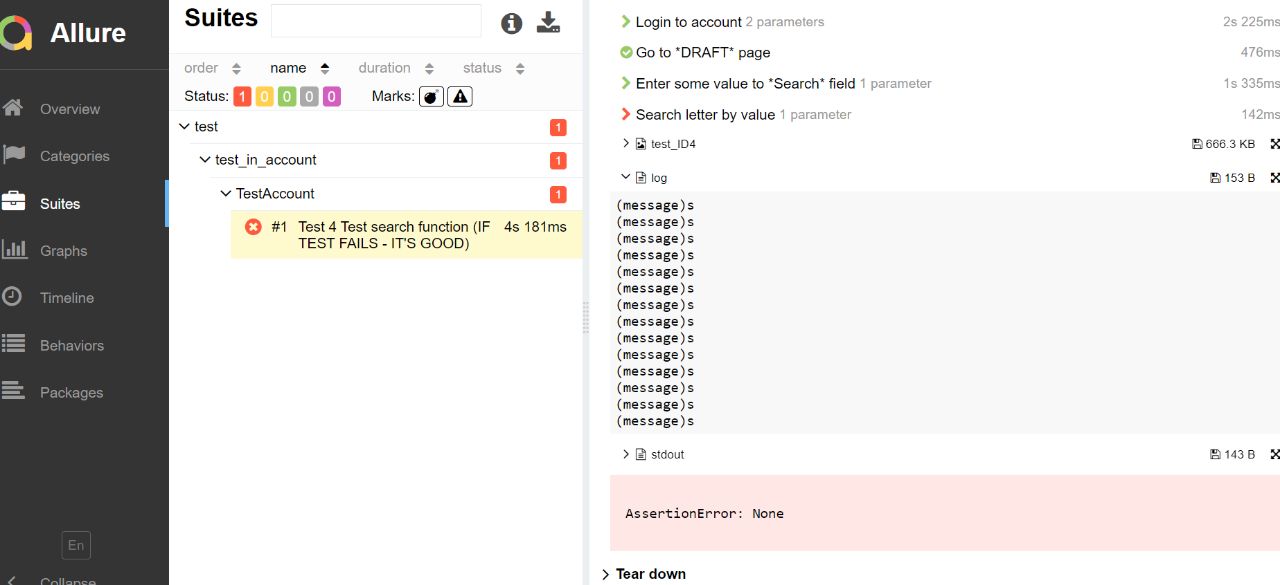1280x585 pixels.
Task: Open log attachment fullscreen
Action: pos(1275,177)
